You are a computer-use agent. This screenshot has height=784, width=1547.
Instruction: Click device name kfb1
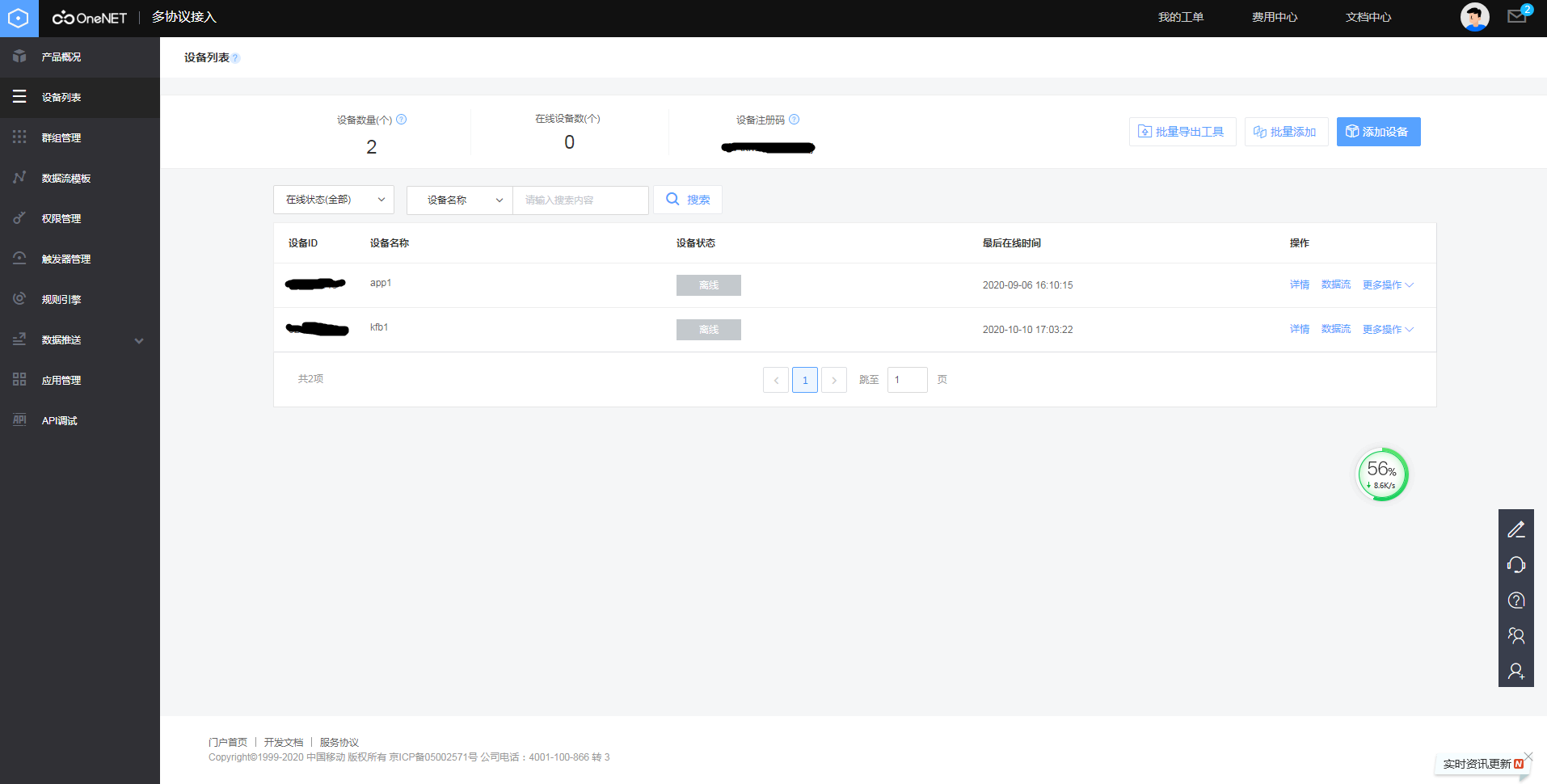pos(379,327)
